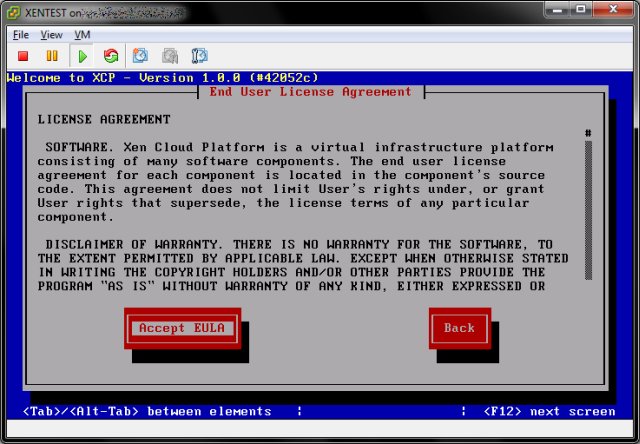640x444 pixels.
Task: Maximize the XENTEST console window
Action: (x=581, y=9)
